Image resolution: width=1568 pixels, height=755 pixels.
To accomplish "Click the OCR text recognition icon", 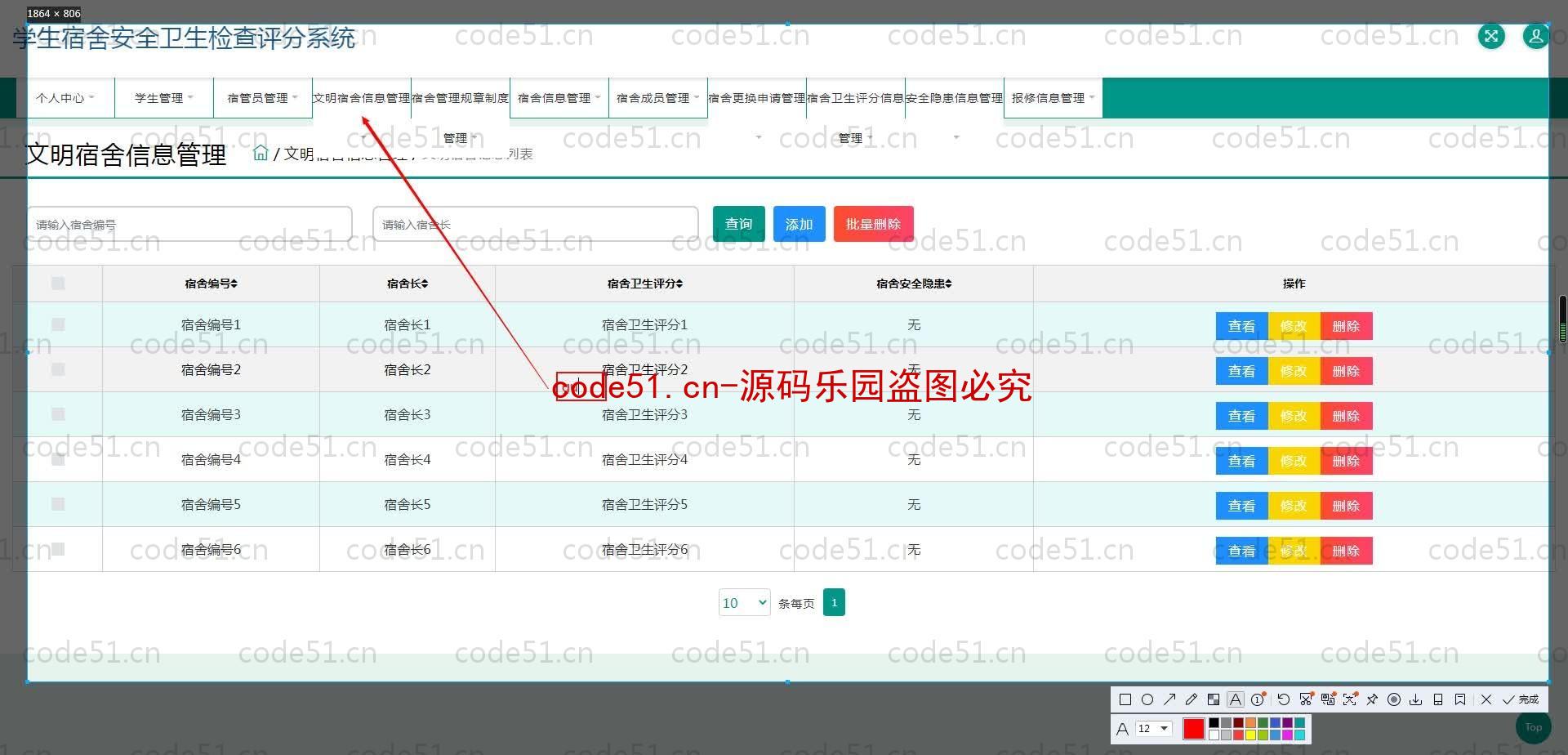I will [x=1350, y=699].
